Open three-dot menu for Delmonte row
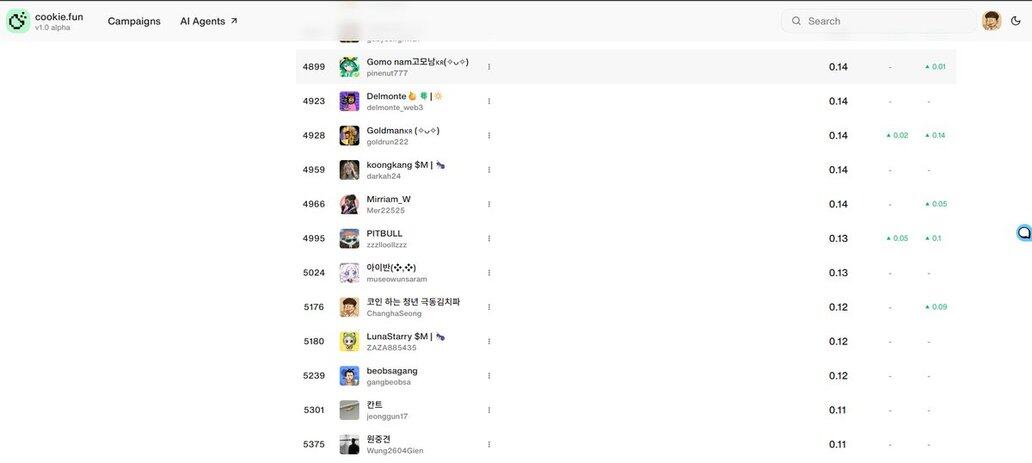The width and height of the screenshot is (1032, 463). coord(489,101)
